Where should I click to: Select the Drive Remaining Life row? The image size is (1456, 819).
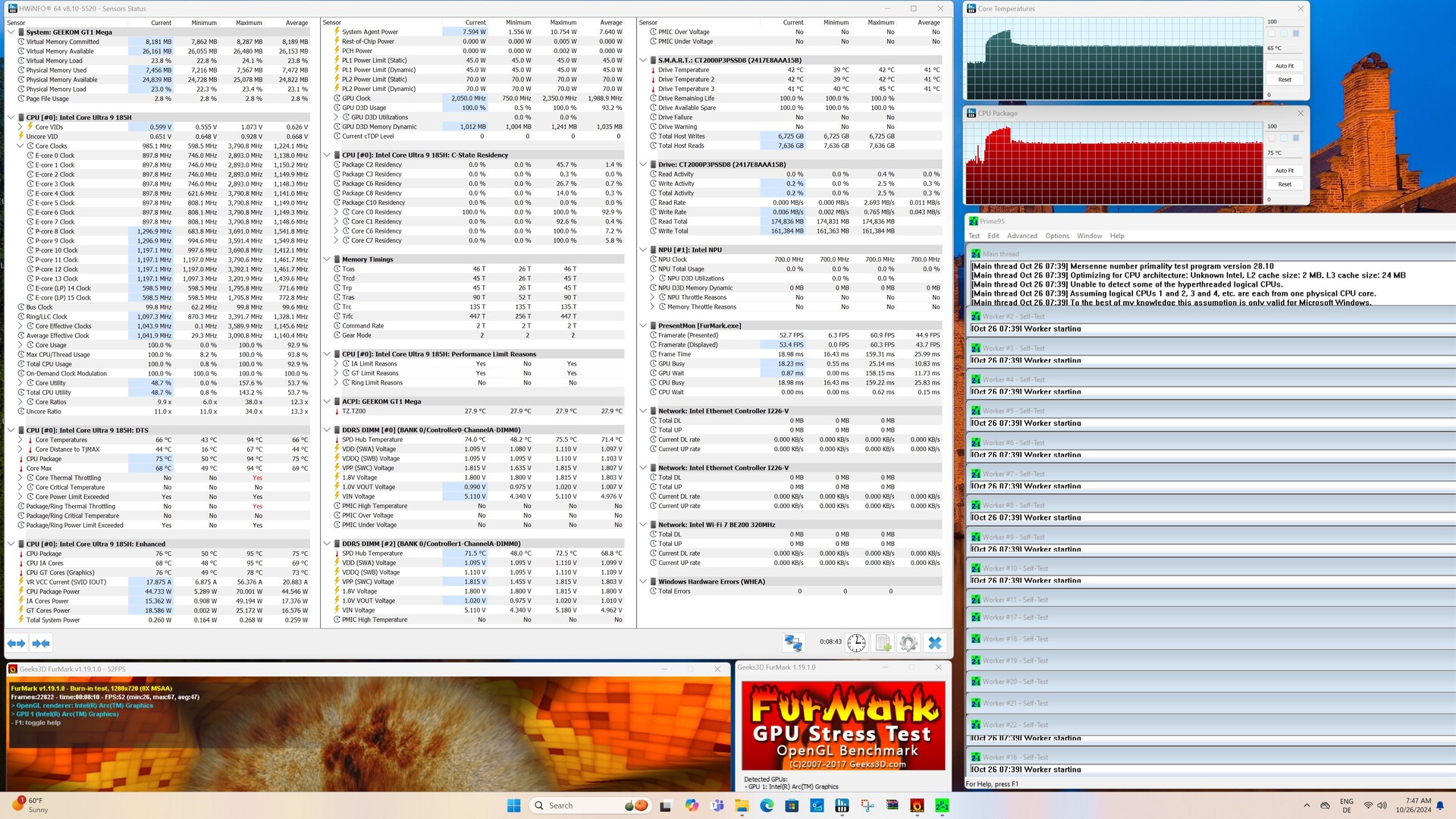coord(794,99)
